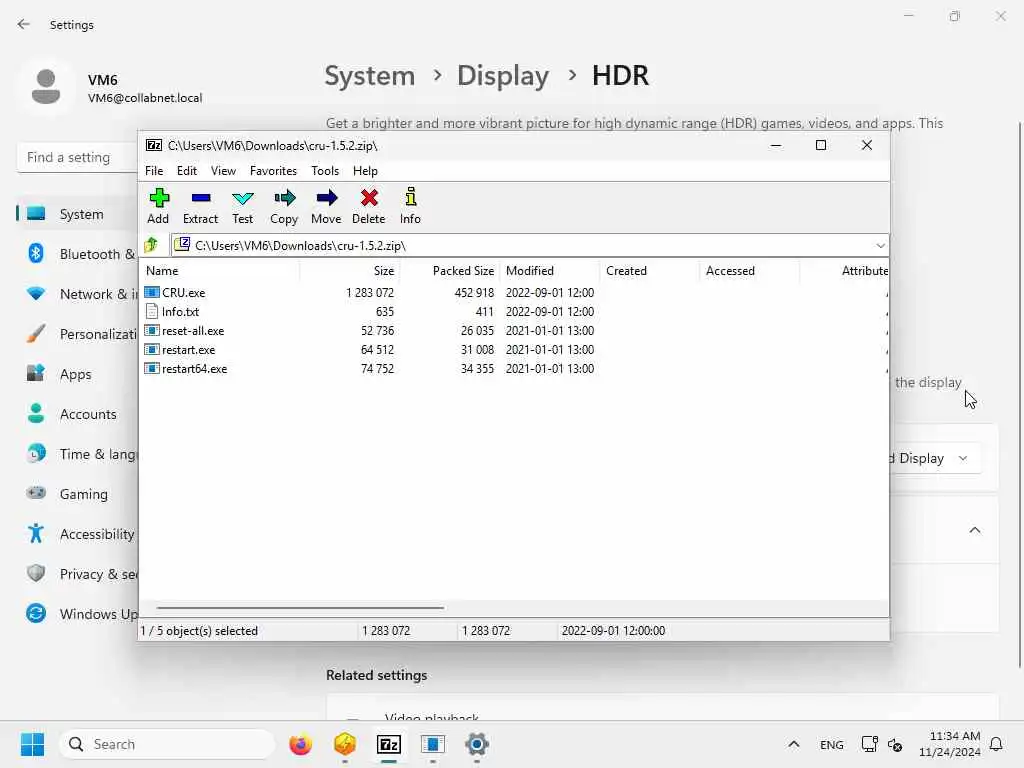Launch Firefox from the taskbar
Image resolution: width=1024 pixels, height=768 pixels.
300,744
